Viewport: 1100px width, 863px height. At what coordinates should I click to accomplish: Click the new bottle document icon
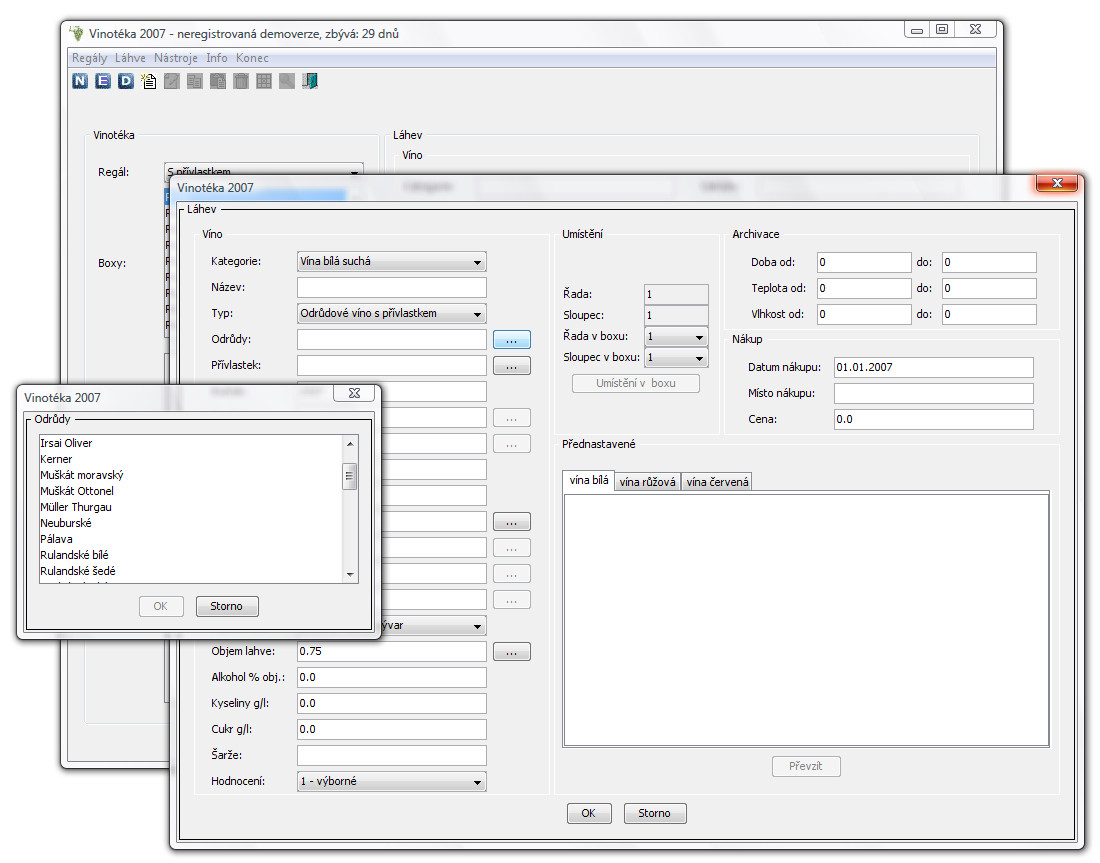coord(149,81)
